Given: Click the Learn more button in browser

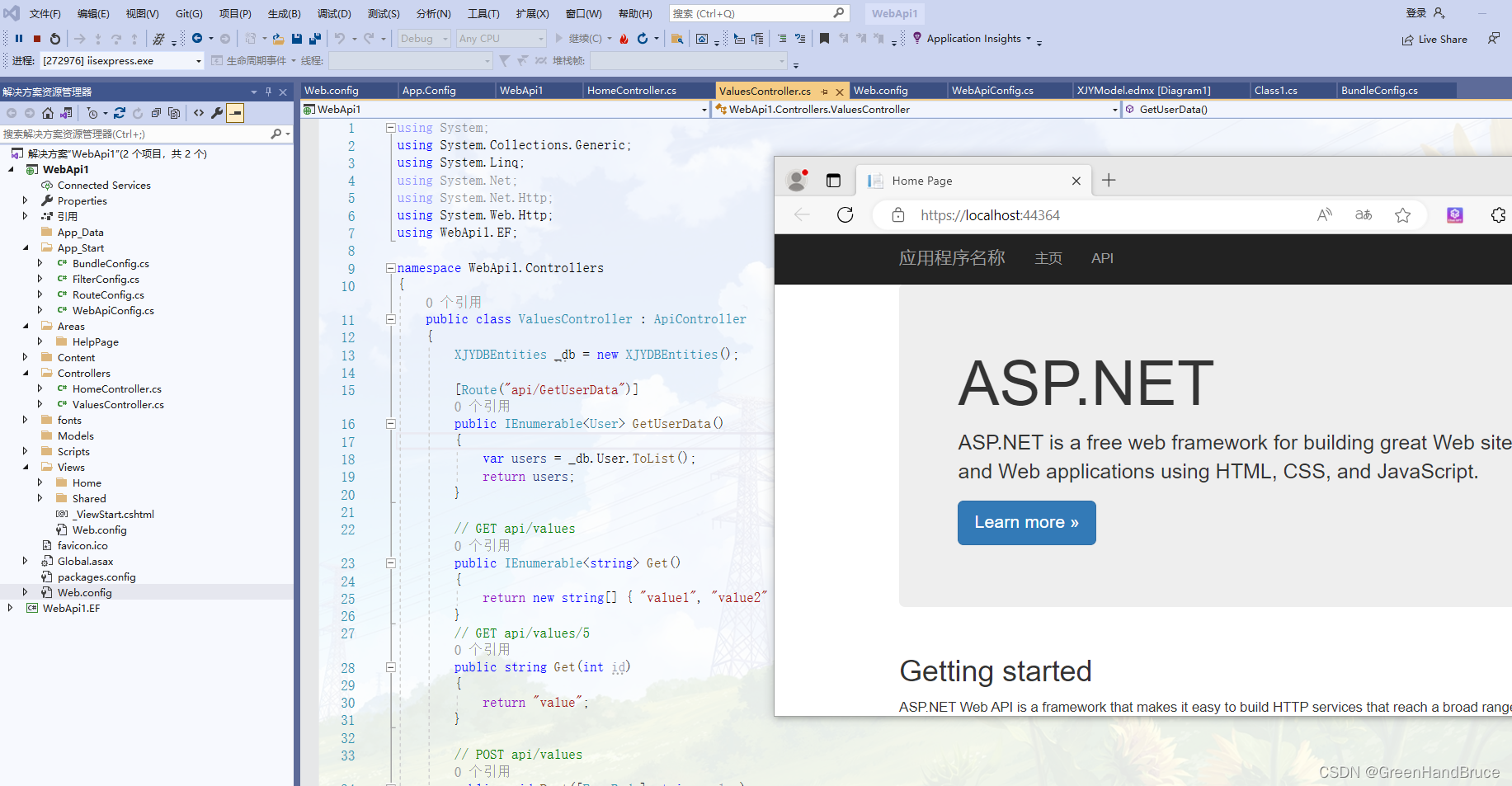Looking at the screenshot, I should point(1027,523).
